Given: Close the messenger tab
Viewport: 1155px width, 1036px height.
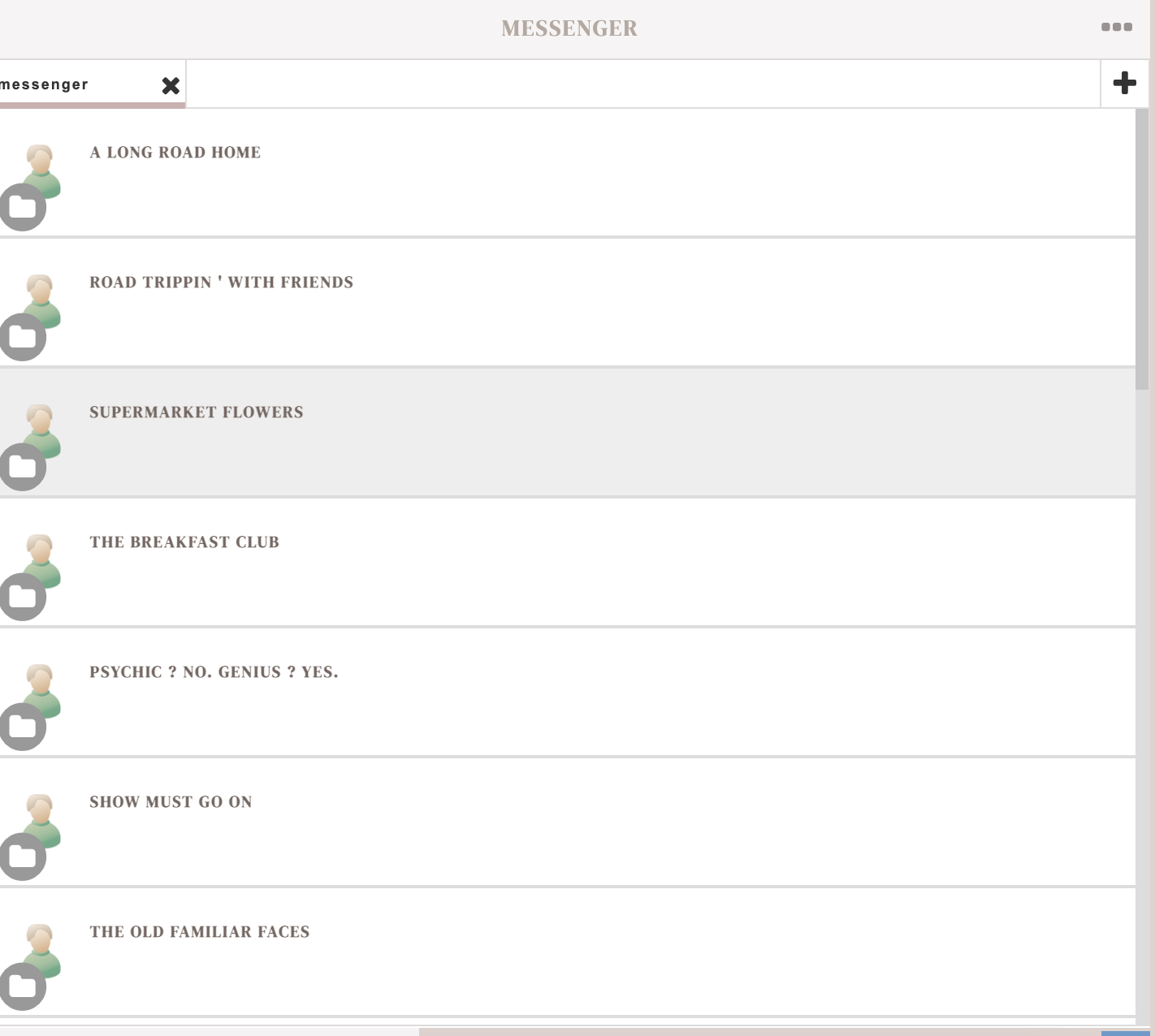Looking at the screenshot, I should coord(171,85).
